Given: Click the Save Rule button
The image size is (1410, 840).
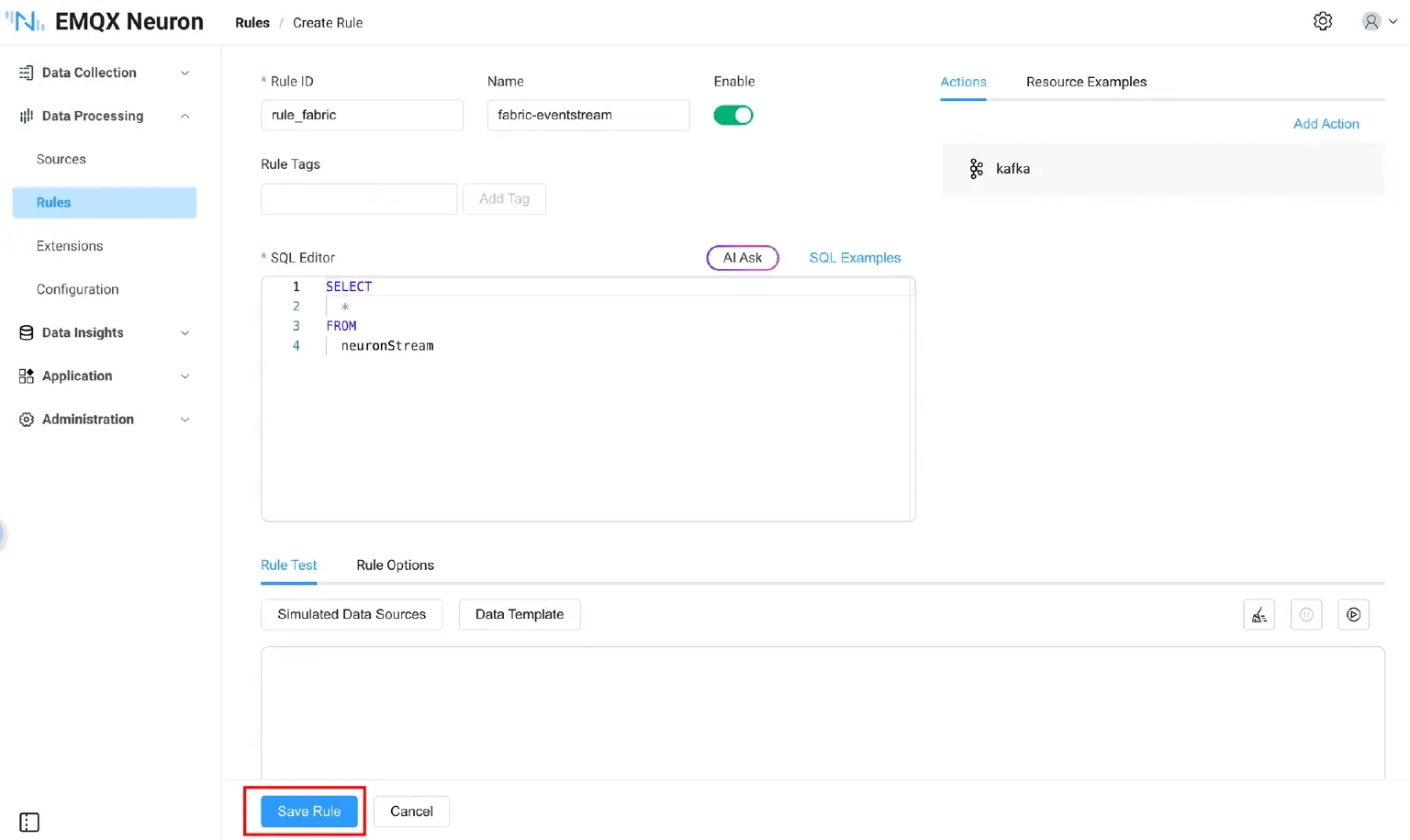Looking at the screenshot, I should (308, 812).
